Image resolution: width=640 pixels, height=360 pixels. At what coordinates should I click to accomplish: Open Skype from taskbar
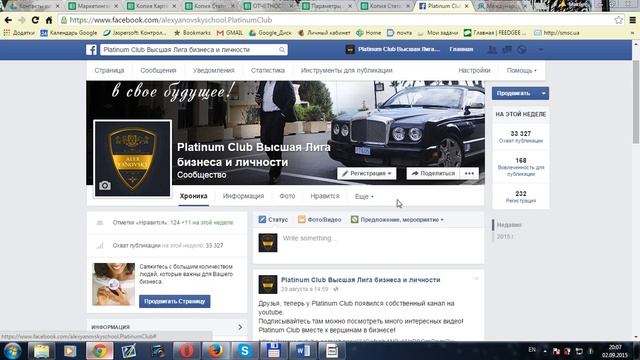click(x=245, y=351)
